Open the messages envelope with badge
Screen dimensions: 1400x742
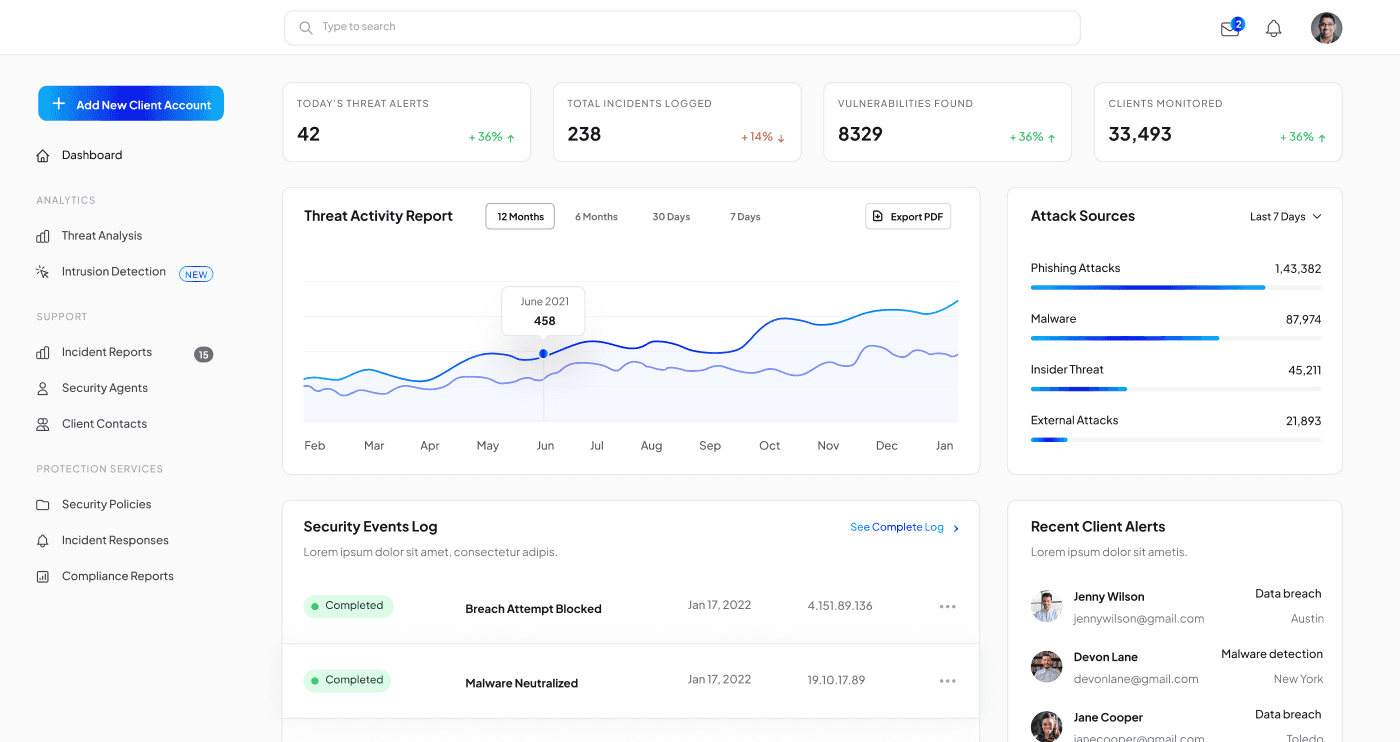tap(1229, 28)
